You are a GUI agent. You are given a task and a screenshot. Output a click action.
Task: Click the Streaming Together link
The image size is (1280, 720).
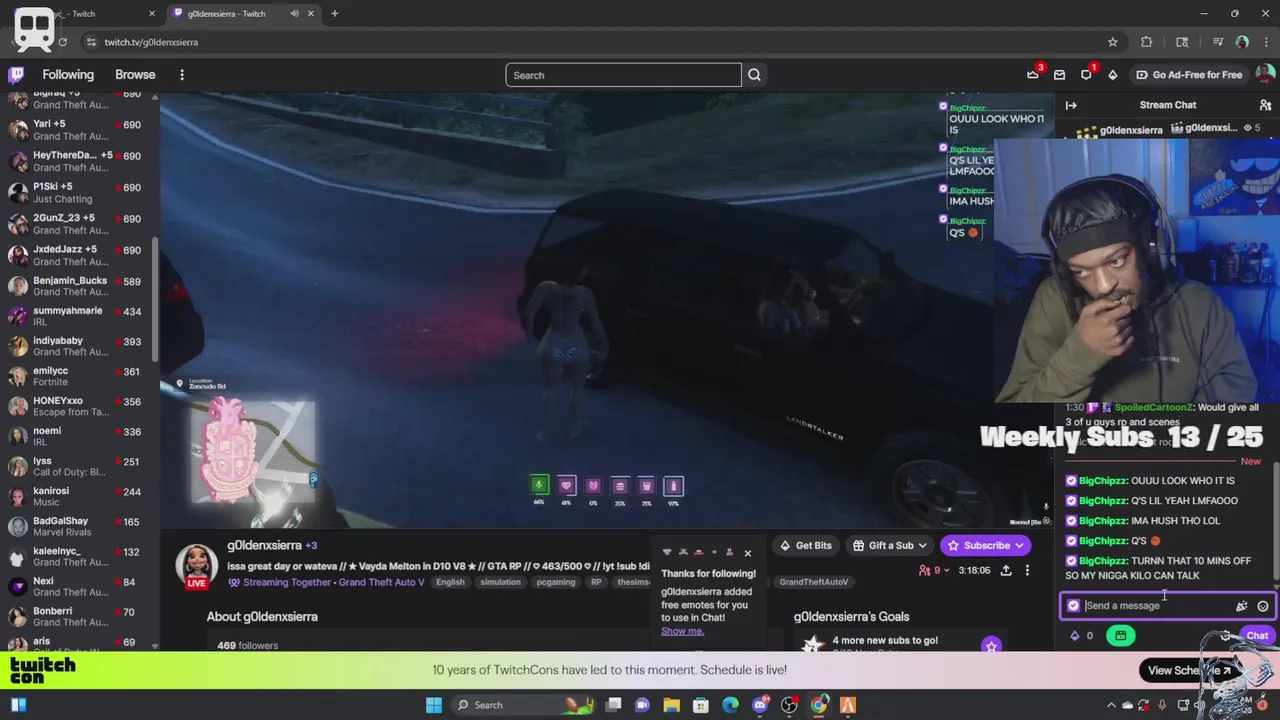(287, 582)
